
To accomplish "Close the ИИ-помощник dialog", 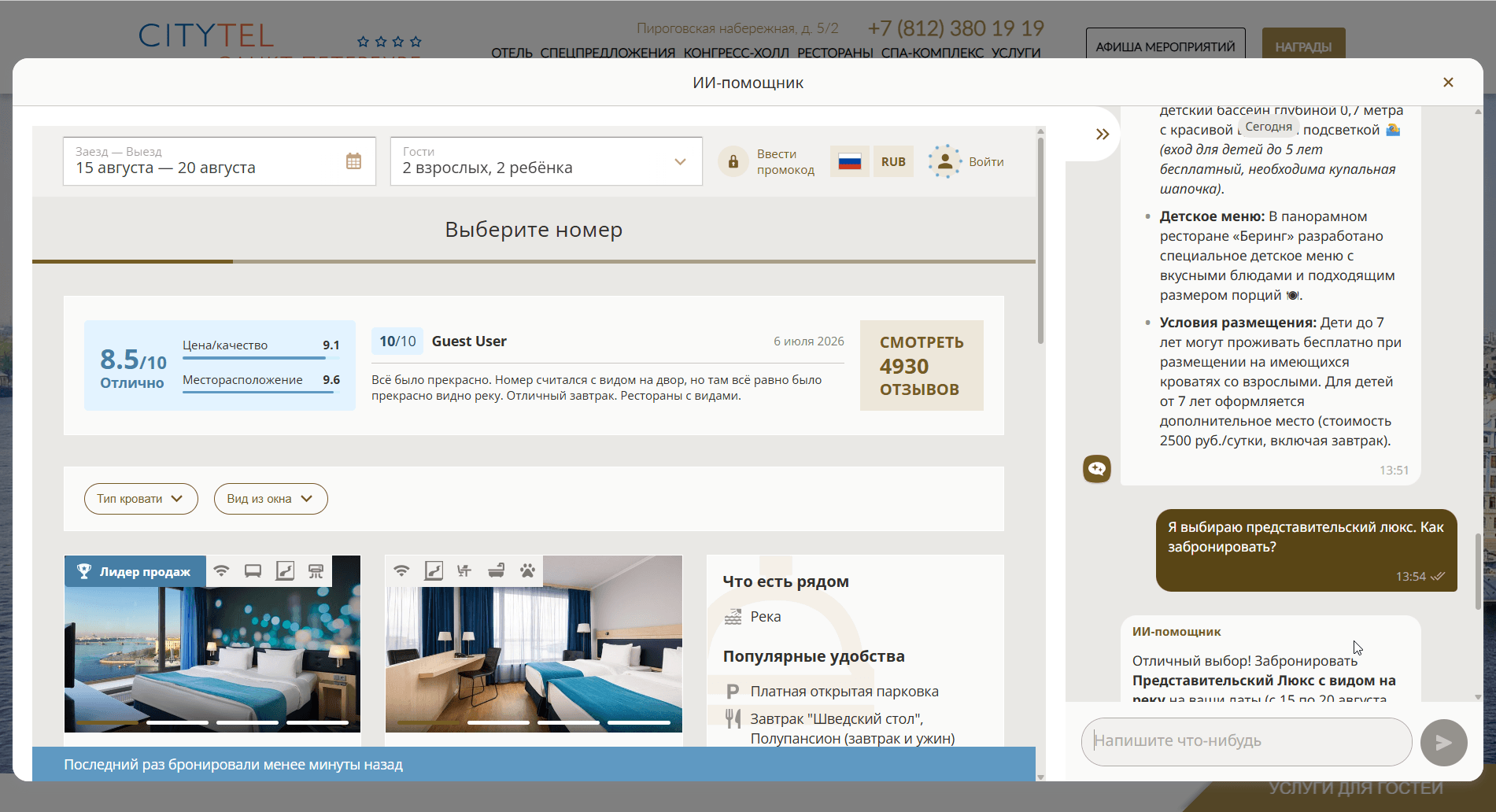I will click(1448, 83).
